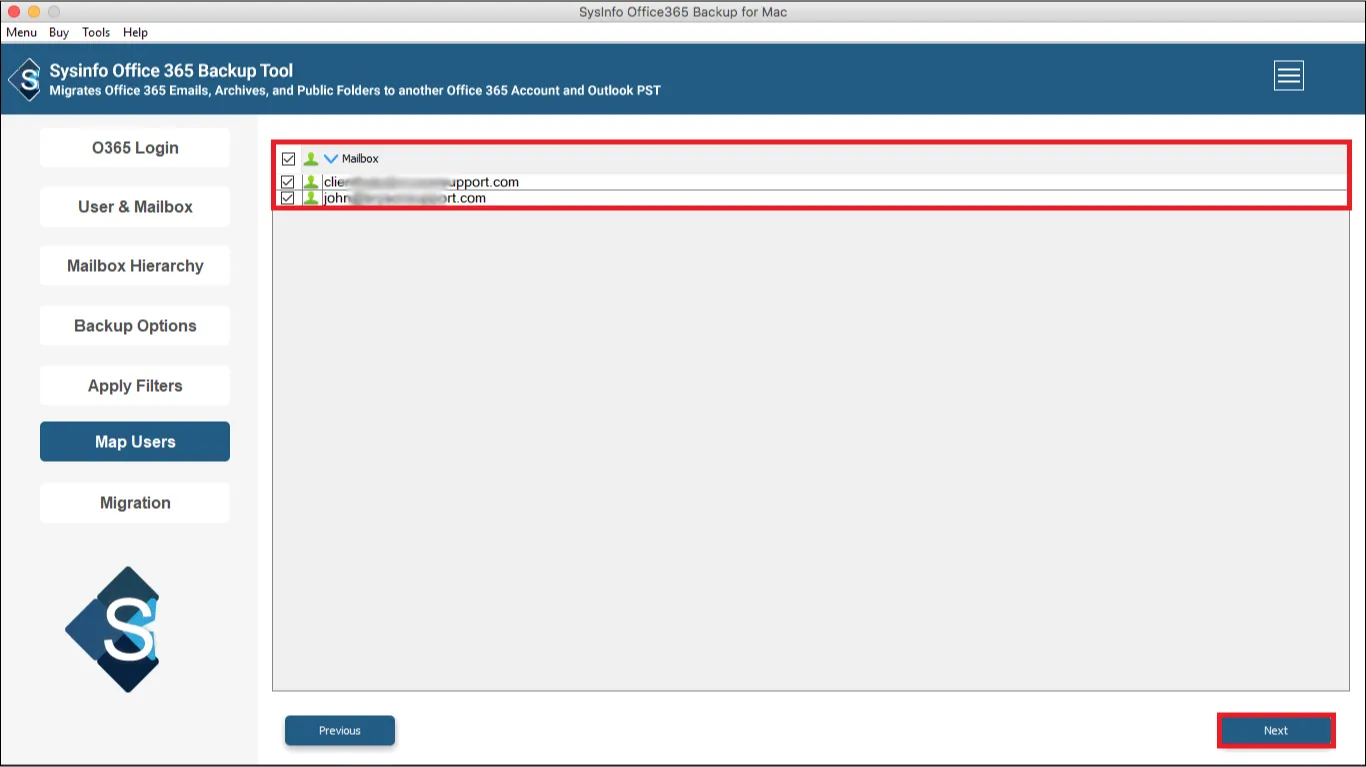
Task: Click user icon next to the john mailbox
Action: [311, 198]
